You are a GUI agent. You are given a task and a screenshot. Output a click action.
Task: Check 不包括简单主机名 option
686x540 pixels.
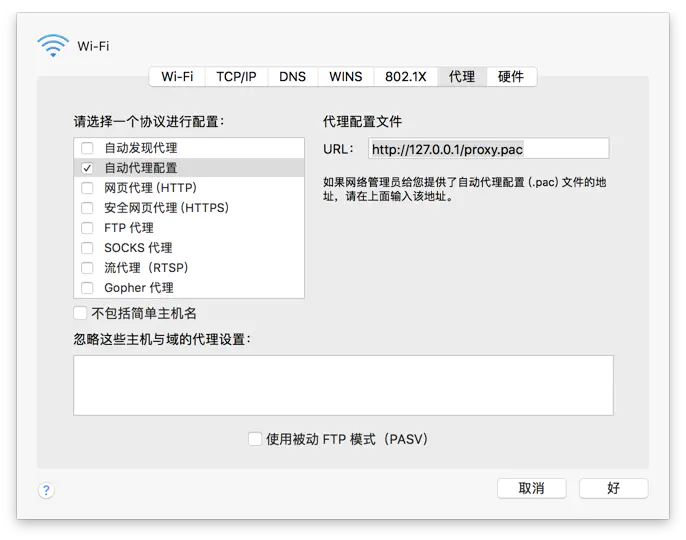[x=80, y=313]
